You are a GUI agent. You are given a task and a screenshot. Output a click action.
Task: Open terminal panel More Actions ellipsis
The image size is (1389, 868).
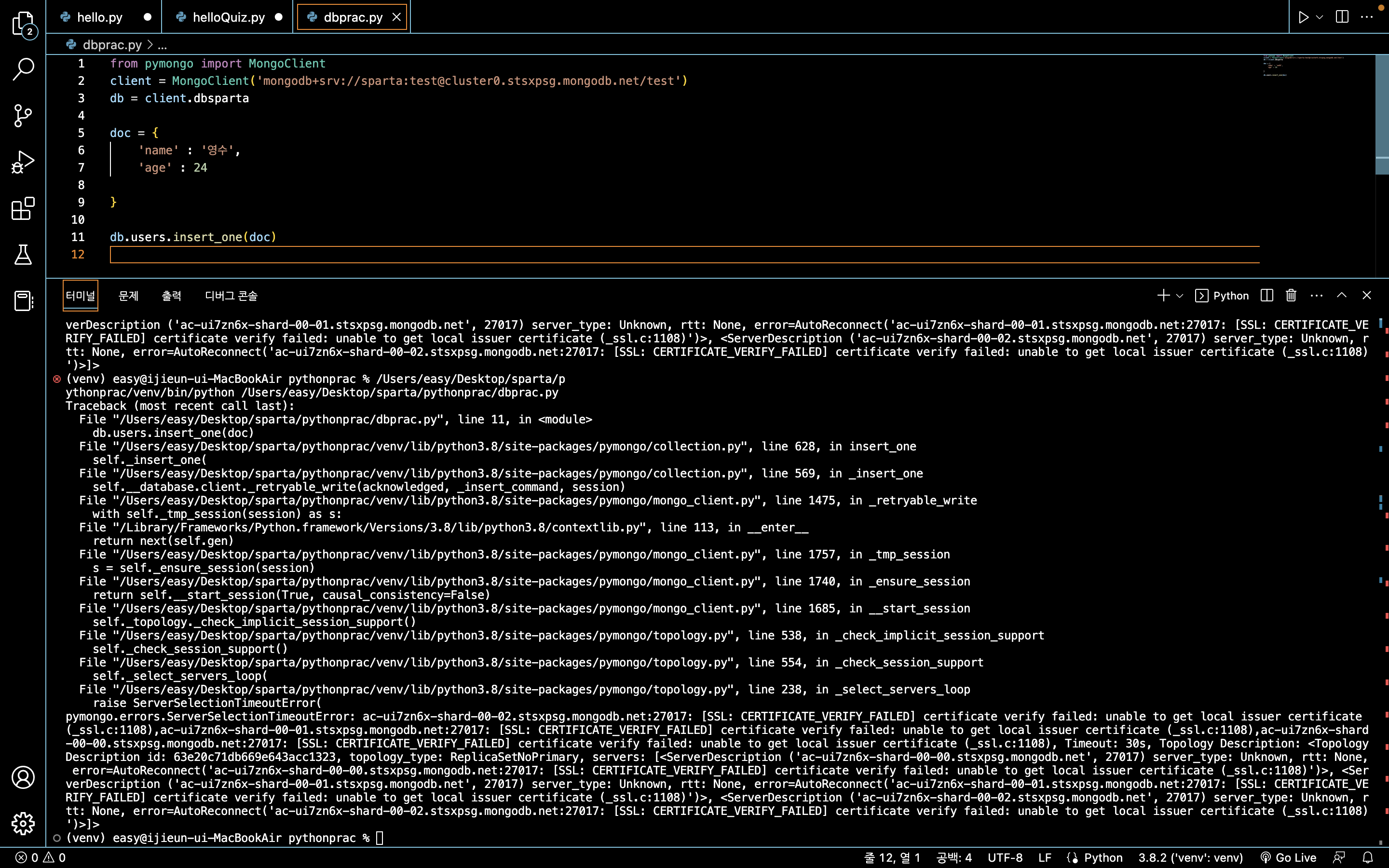pyautogui.click(x=1317, y=296)
